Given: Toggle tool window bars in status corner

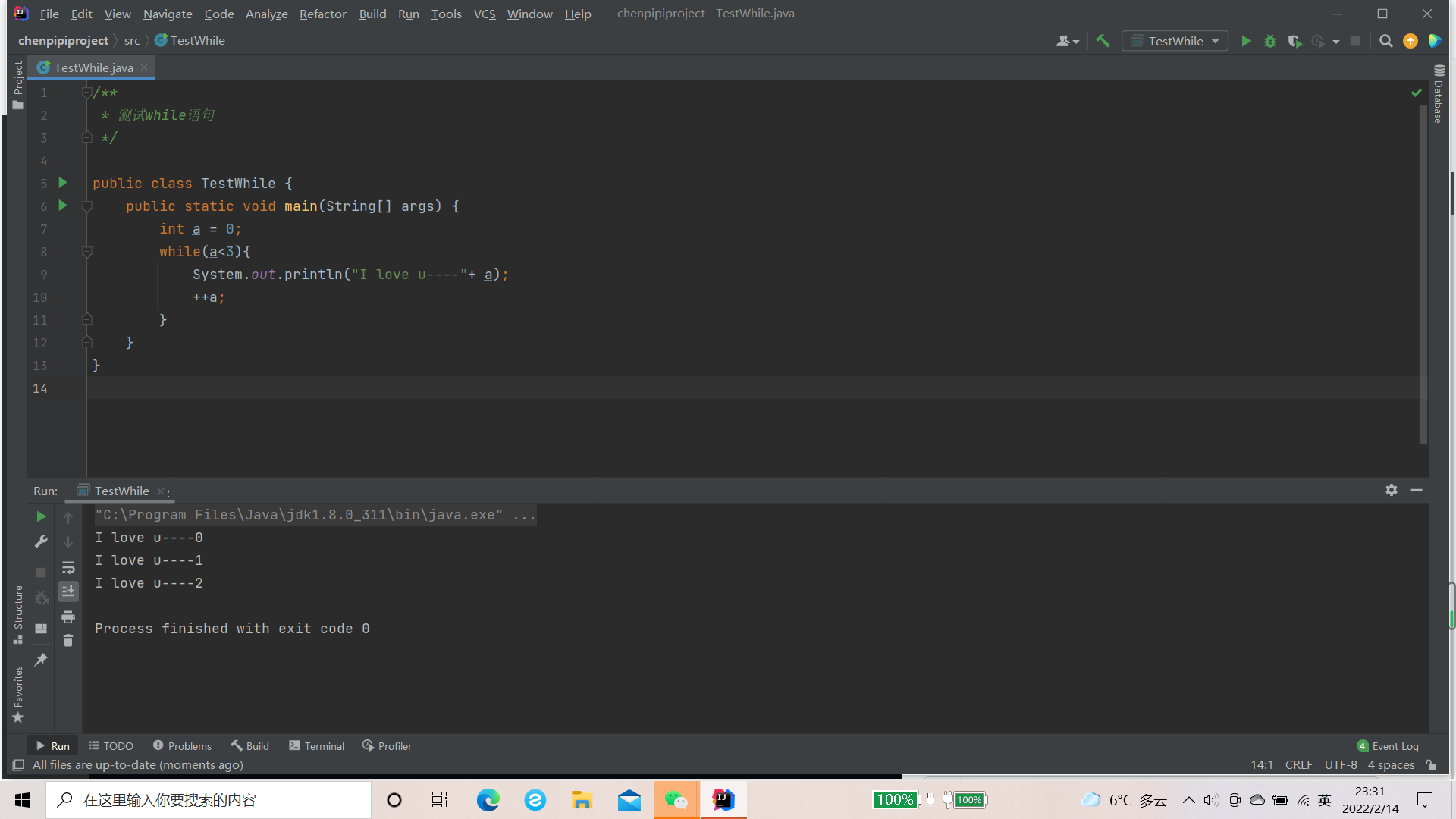Looking at the screenshot, I should (17, 765).
